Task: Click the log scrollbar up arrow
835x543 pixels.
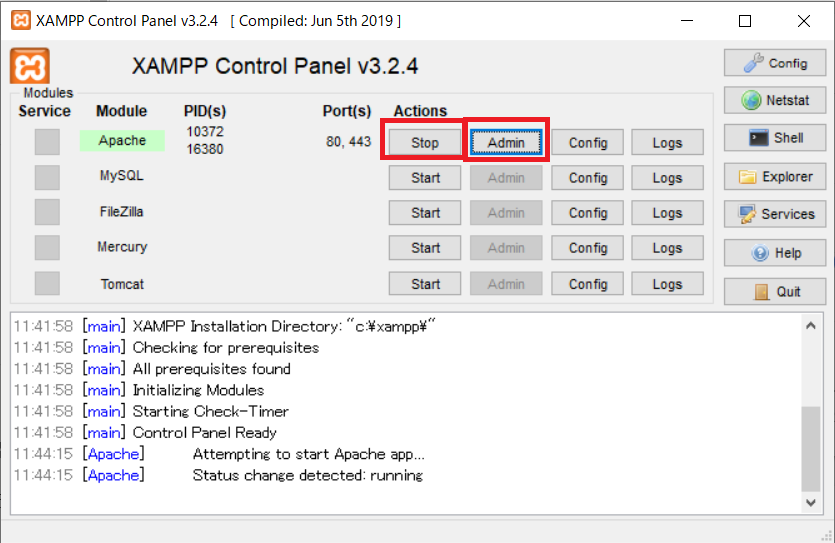Action: point(811,325)
